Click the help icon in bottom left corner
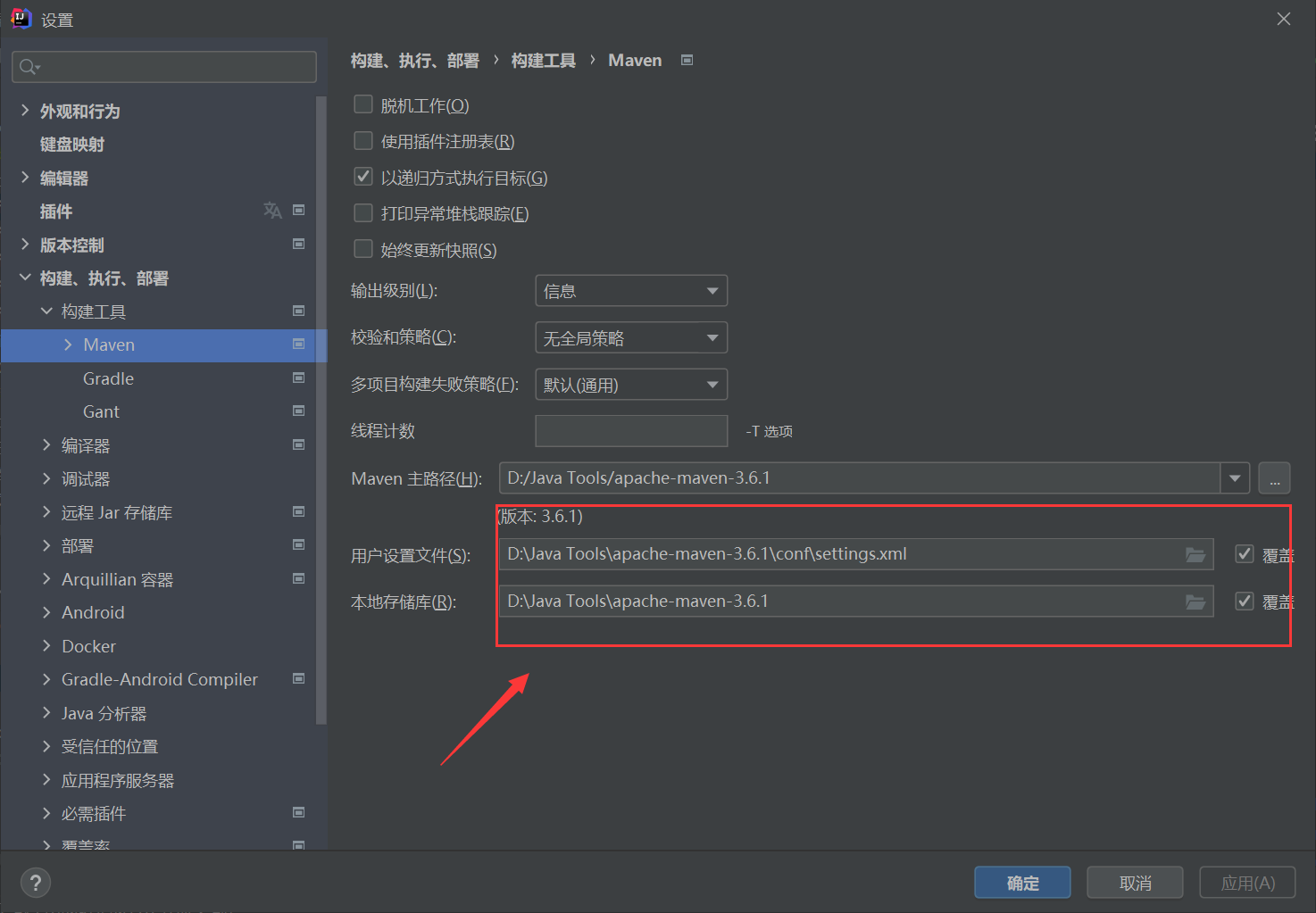 [35, 882]
